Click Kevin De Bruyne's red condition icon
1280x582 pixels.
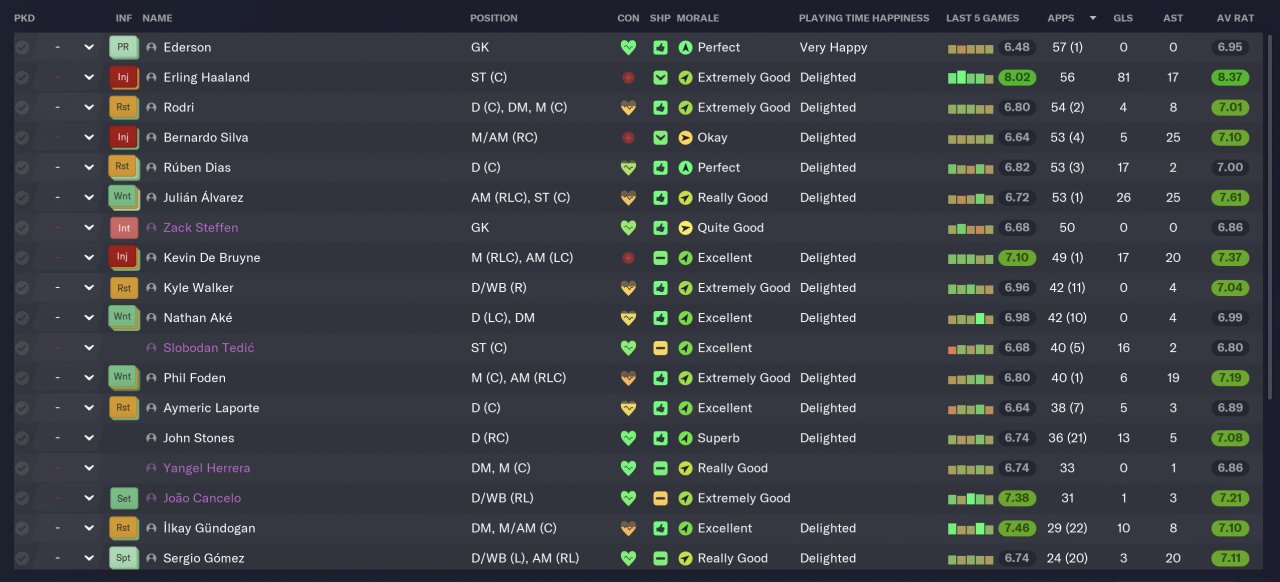[628, 258]
